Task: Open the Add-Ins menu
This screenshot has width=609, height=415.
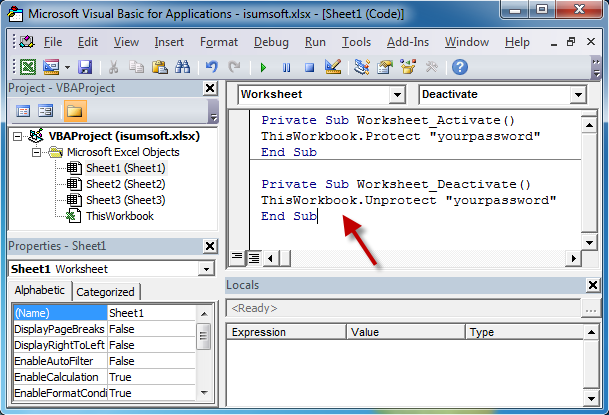Action: (x=408, y=42)
